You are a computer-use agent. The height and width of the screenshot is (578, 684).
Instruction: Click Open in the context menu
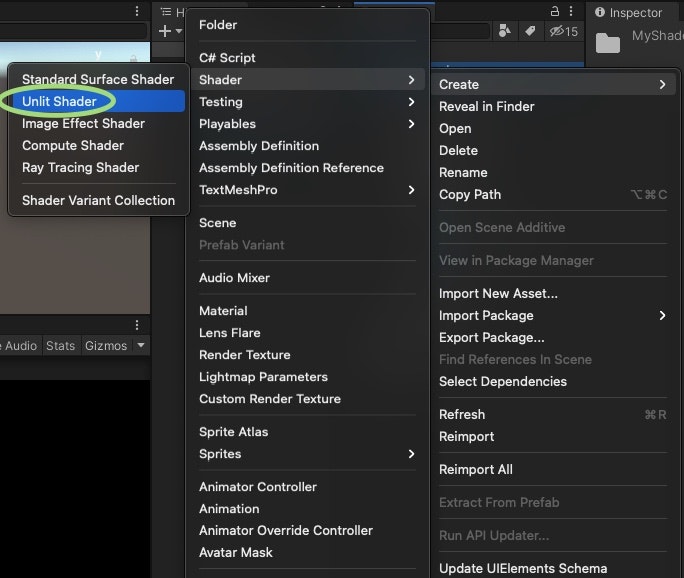[x=554, y=129]
